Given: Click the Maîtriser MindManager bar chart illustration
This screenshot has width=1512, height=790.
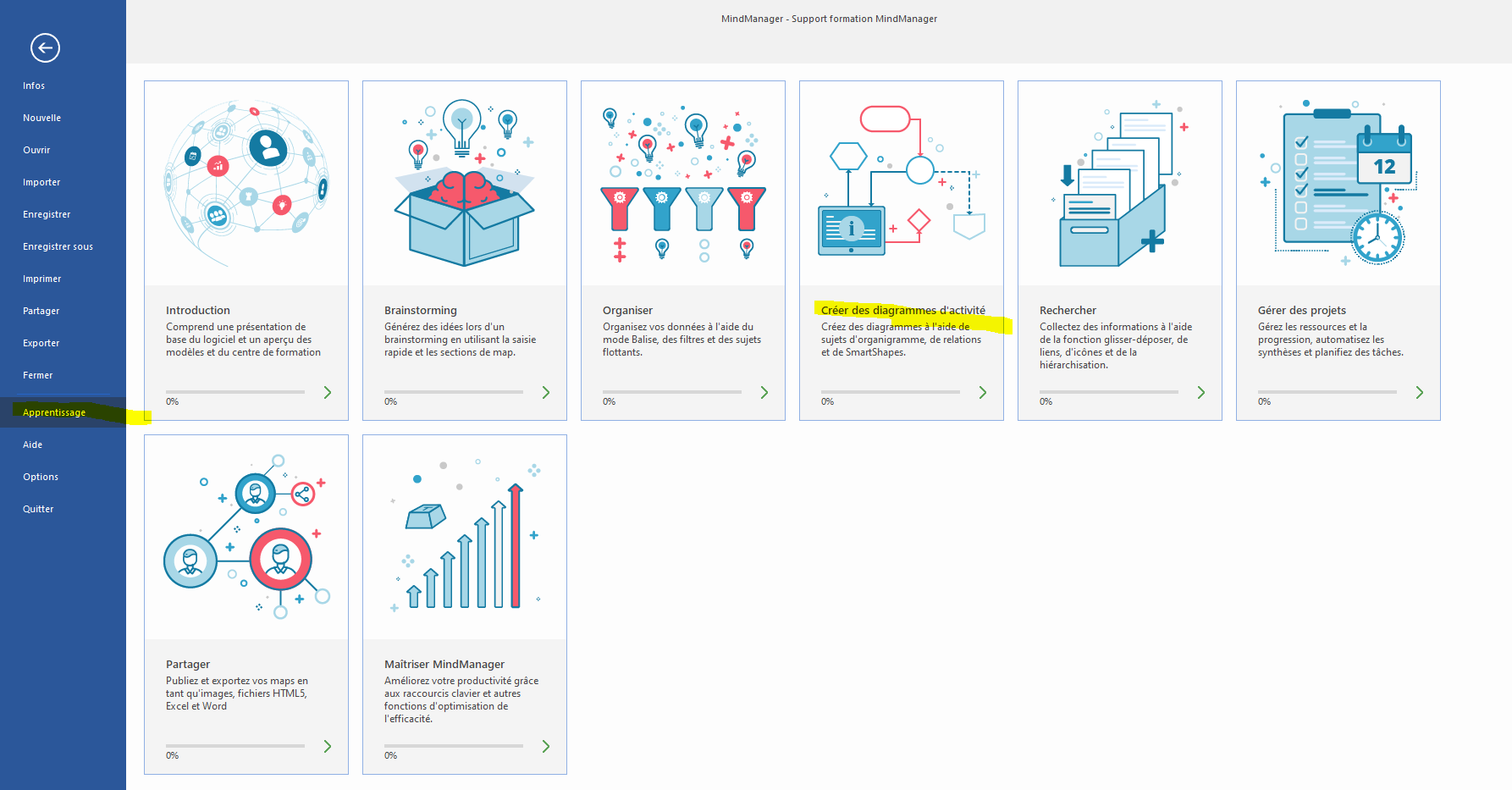Looking at the screenshot, I should pos(464,537).
